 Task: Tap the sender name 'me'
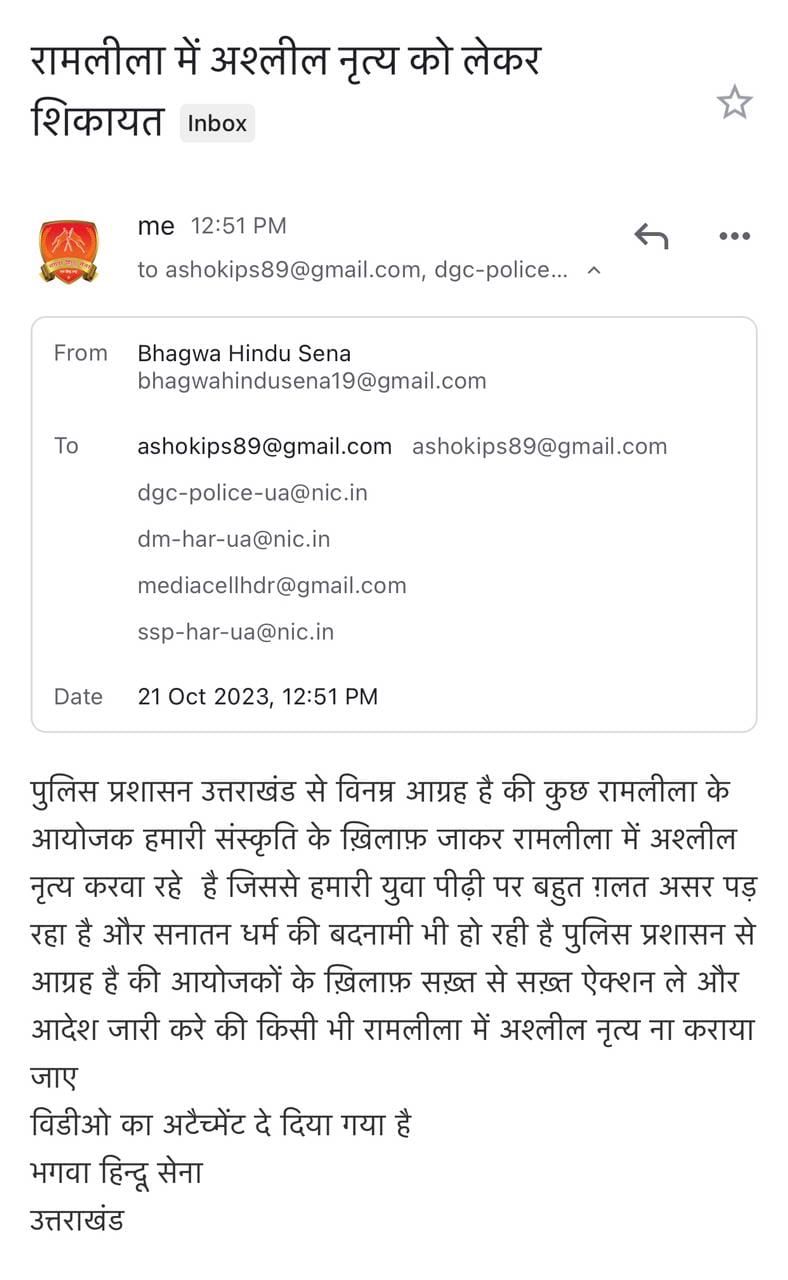[x=156, y=227]
